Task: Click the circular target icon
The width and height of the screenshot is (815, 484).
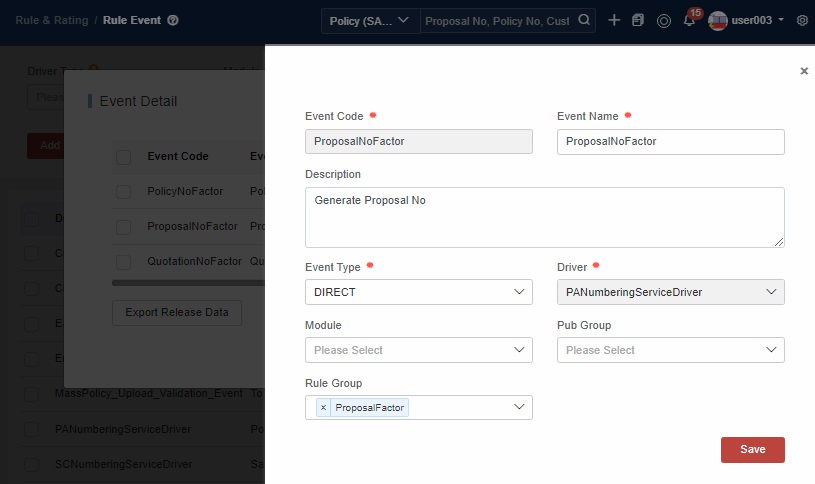Action: [x=663, y=20]
